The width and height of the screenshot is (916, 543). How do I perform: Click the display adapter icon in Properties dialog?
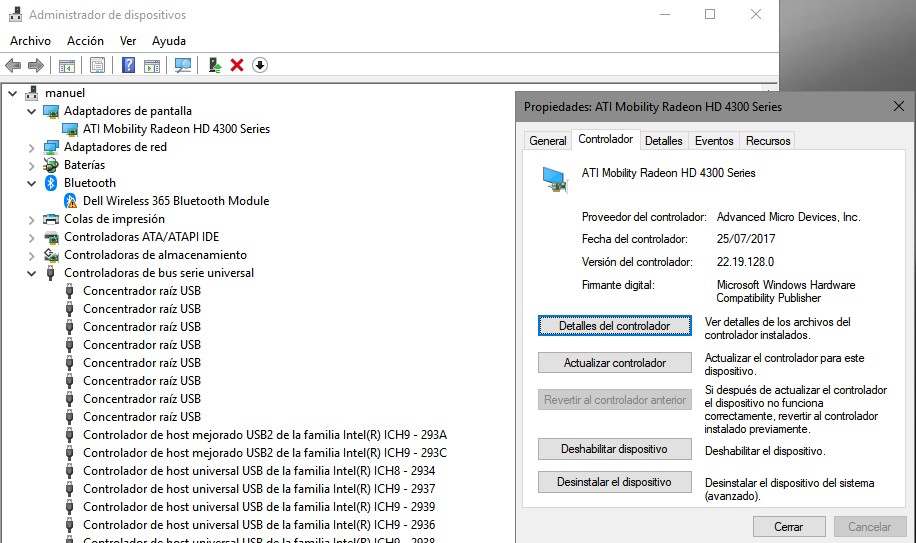coord(554,179)
